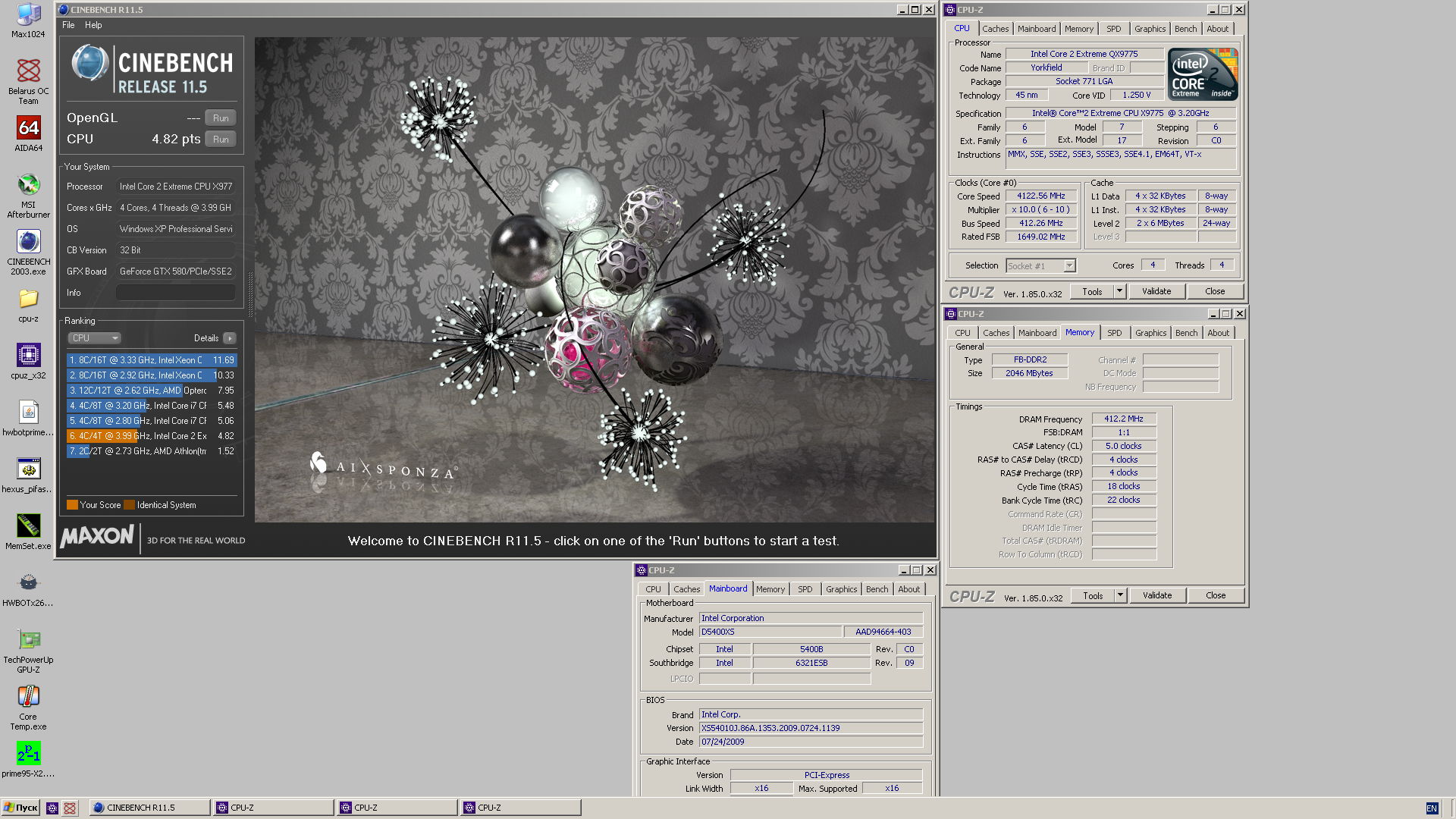Open the Socket #1 selection dropdown
This screenshot has height=819, width=1456.
[x=1040, y=265]
